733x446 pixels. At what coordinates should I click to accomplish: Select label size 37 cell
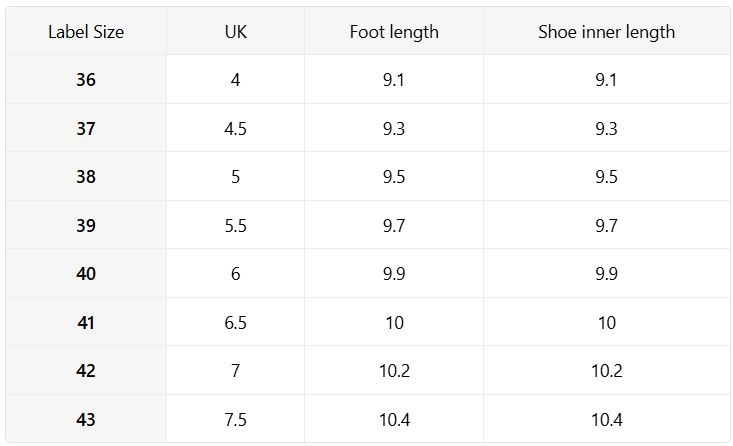click(x=86, y=128)
